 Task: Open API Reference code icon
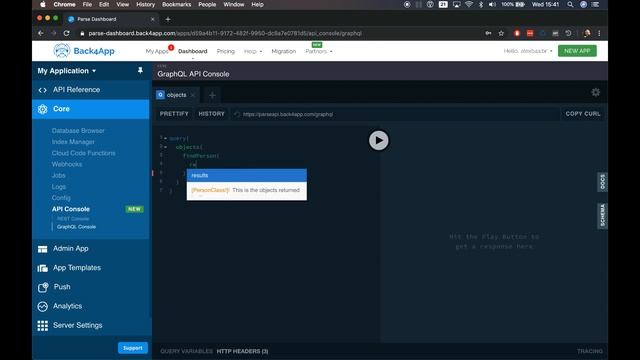coord(42,90)
